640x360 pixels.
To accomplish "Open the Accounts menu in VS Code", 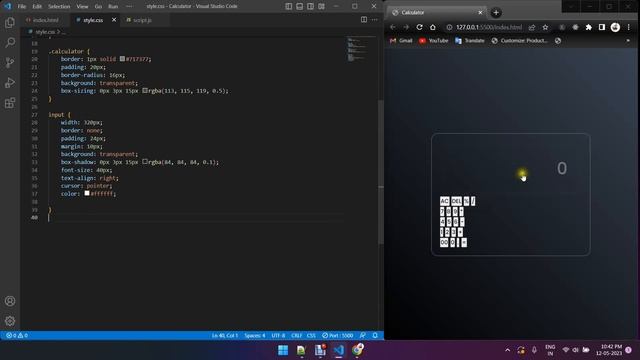I will pyautogui.click(x=10, y=301).
